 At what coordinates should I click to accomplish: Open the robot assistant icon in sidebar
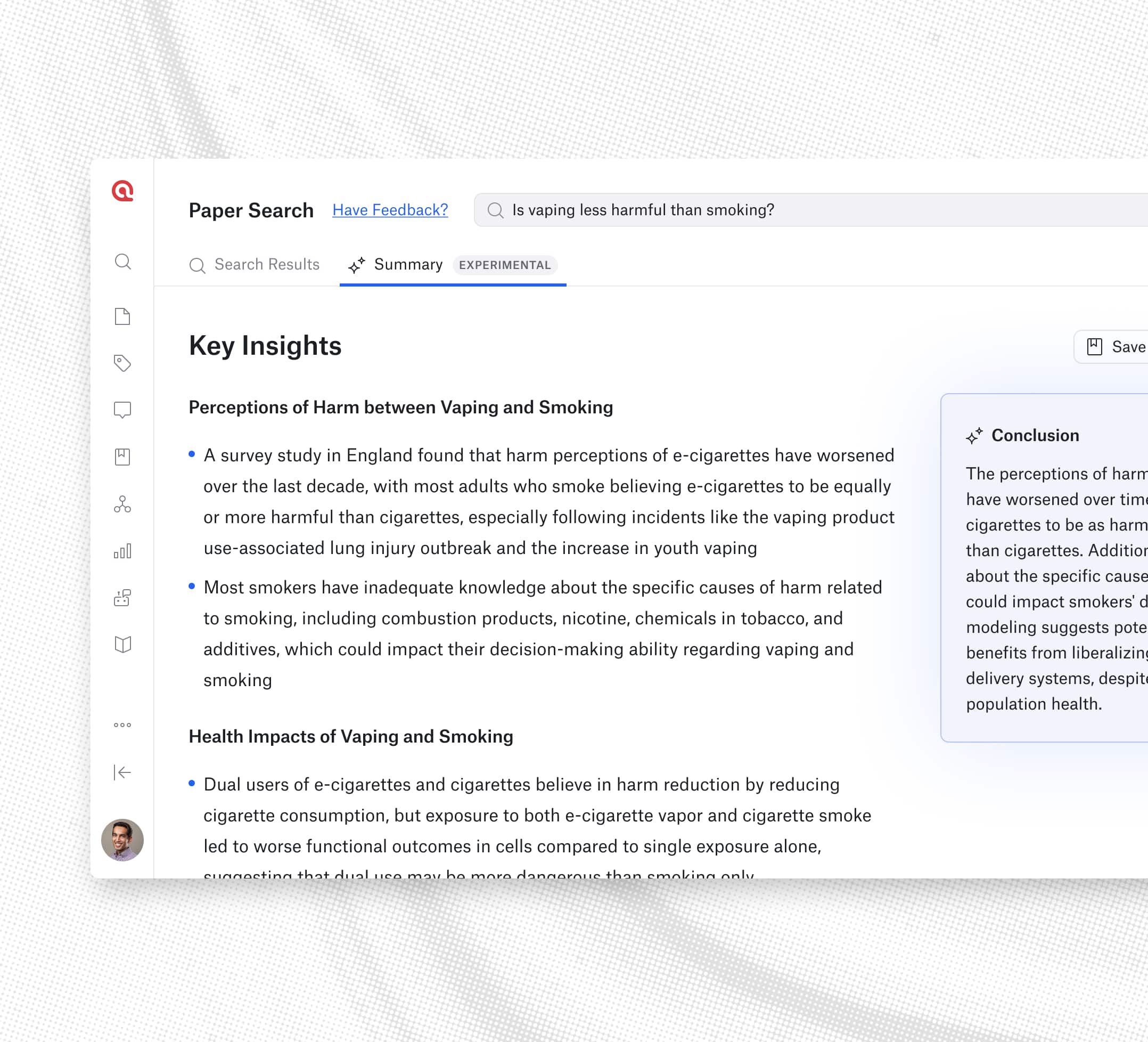(x=122, y=598)
